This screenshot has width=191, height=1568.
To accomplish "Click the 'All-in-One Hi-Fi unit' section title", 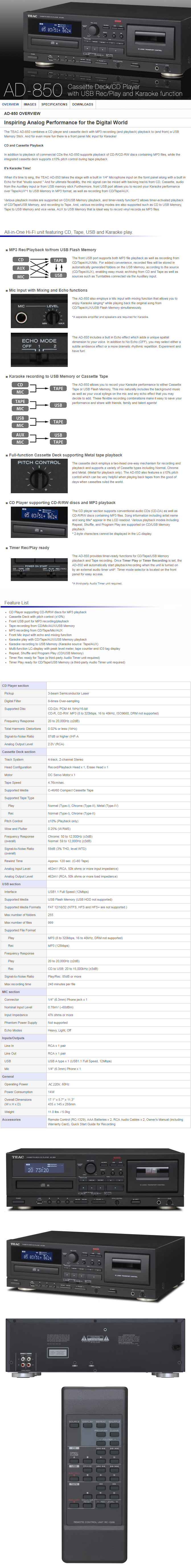I will coord(67,232).
